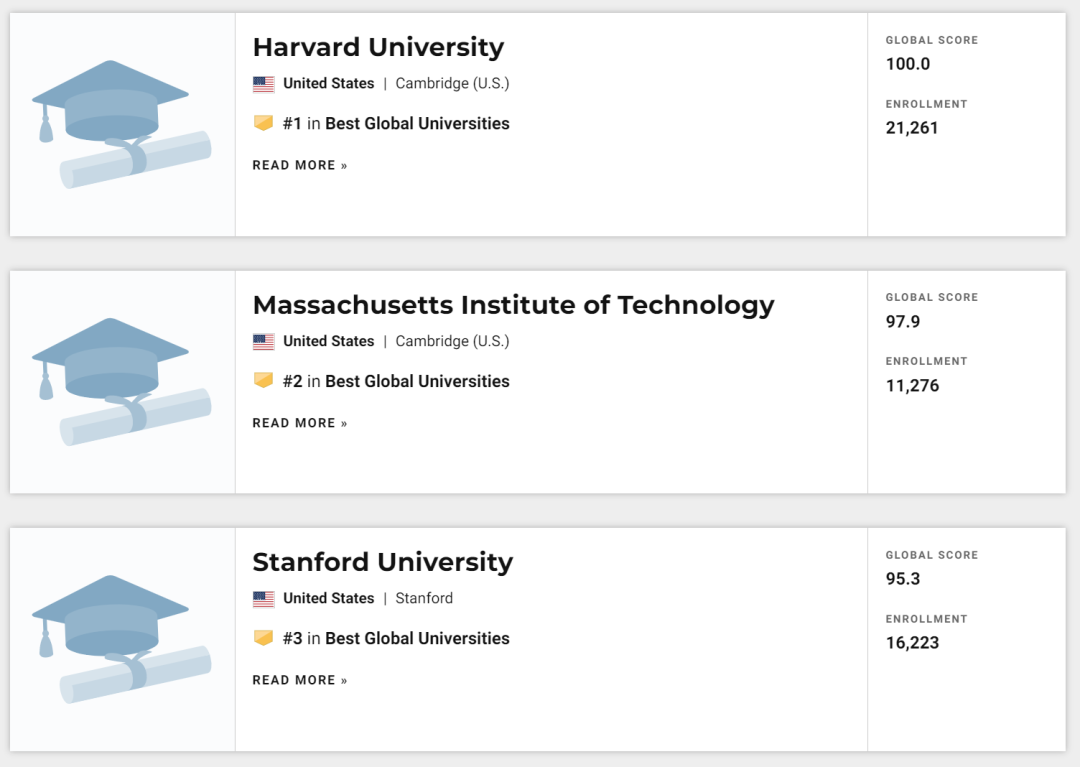Click the #3 ranking badge icon
The width and height of the screenshot is (1080, 767).
coord(263,638)
